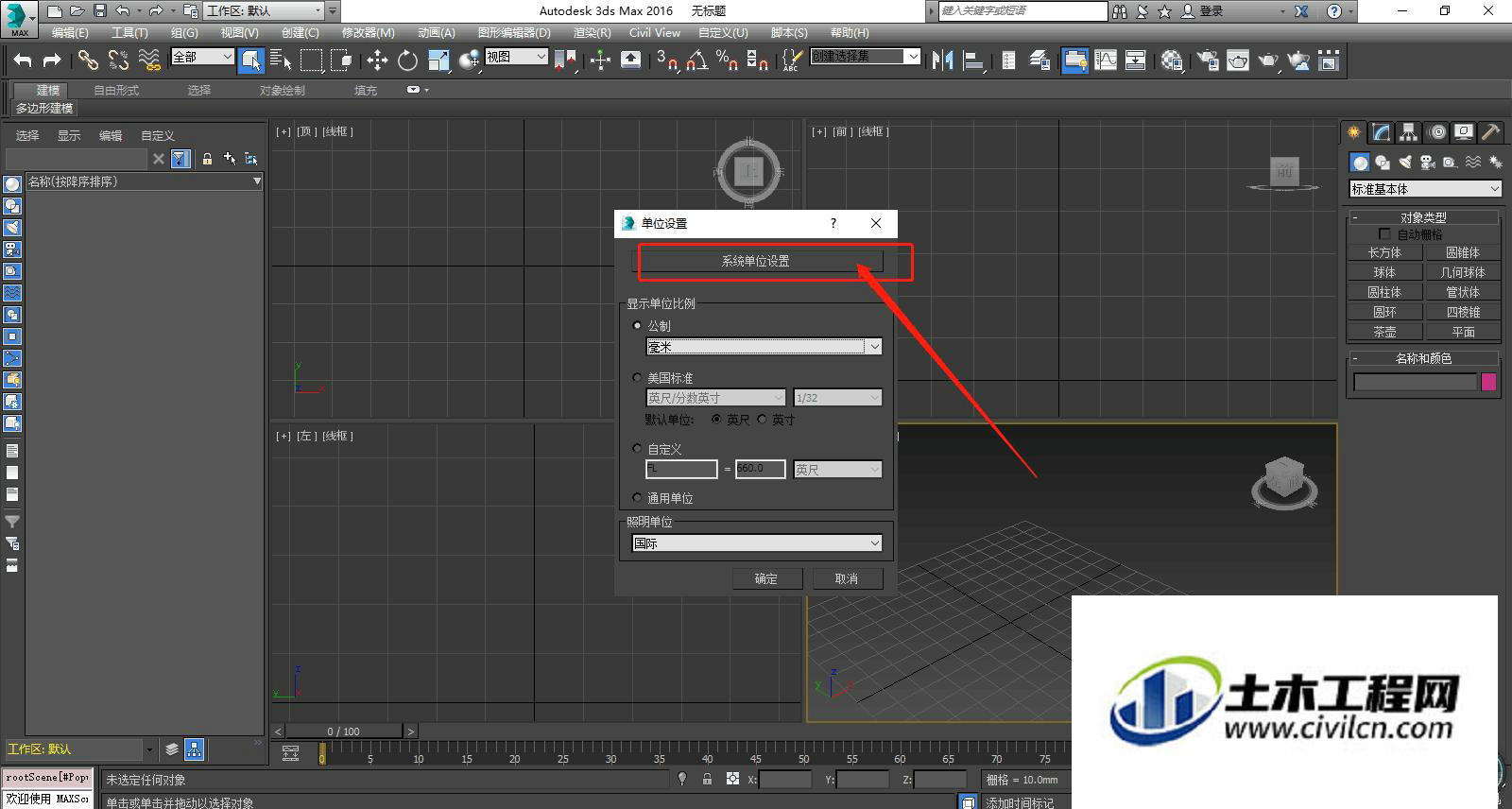Select the Cameras category icon

pos(1428,163)
